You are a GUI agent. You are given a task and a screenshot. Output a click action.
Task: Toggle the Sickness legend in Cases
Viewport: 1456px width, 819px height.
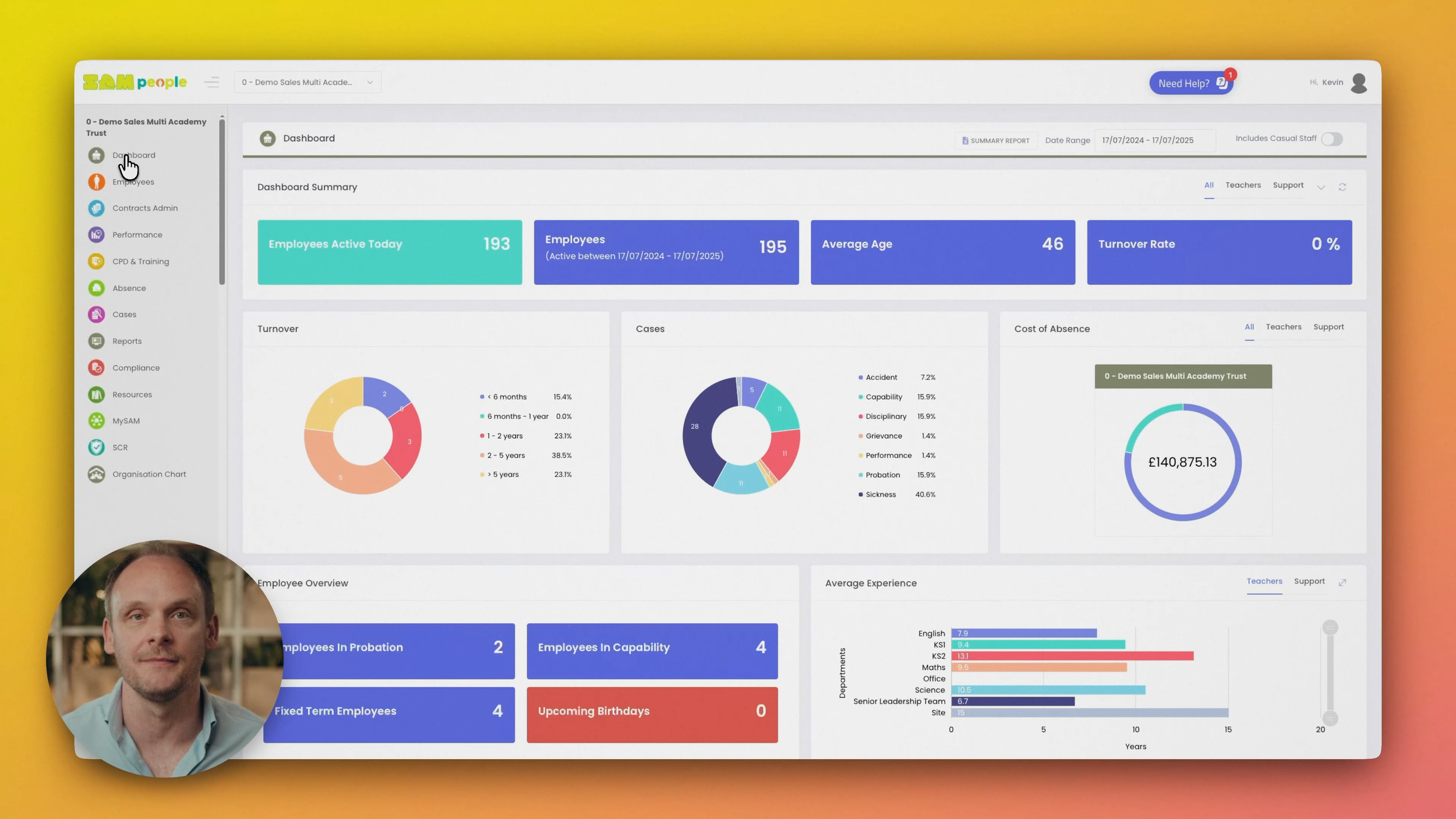(880, 495)
